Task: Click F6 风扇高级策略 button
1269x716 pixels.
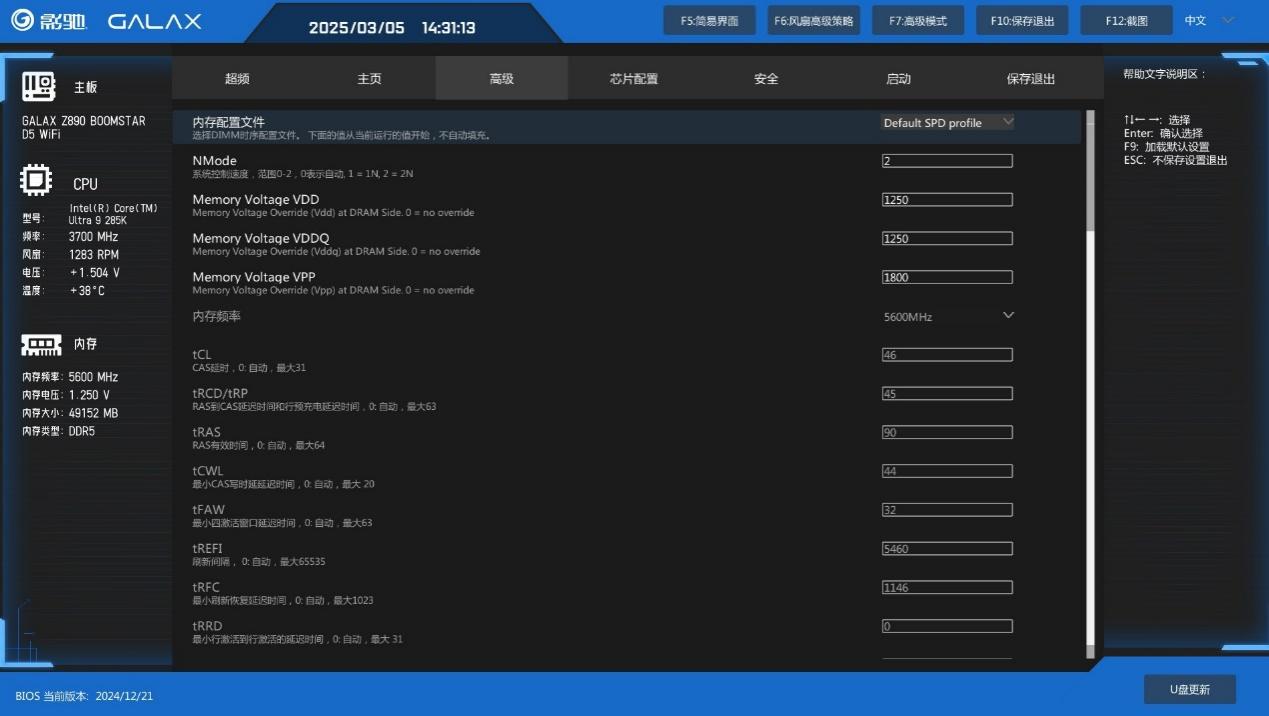Action: [814, 20]
